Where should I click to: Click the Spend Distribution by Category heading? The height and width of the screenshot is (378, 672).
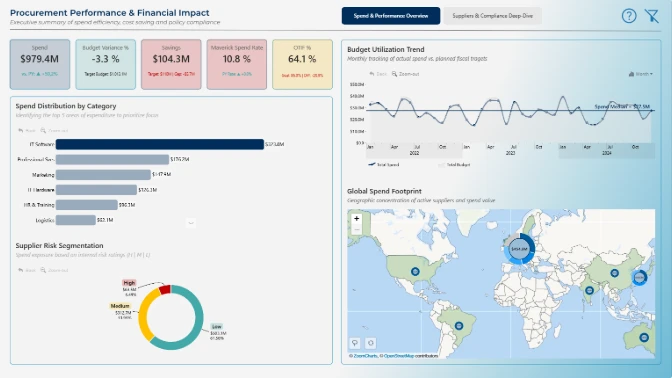(x=66, y=106)
